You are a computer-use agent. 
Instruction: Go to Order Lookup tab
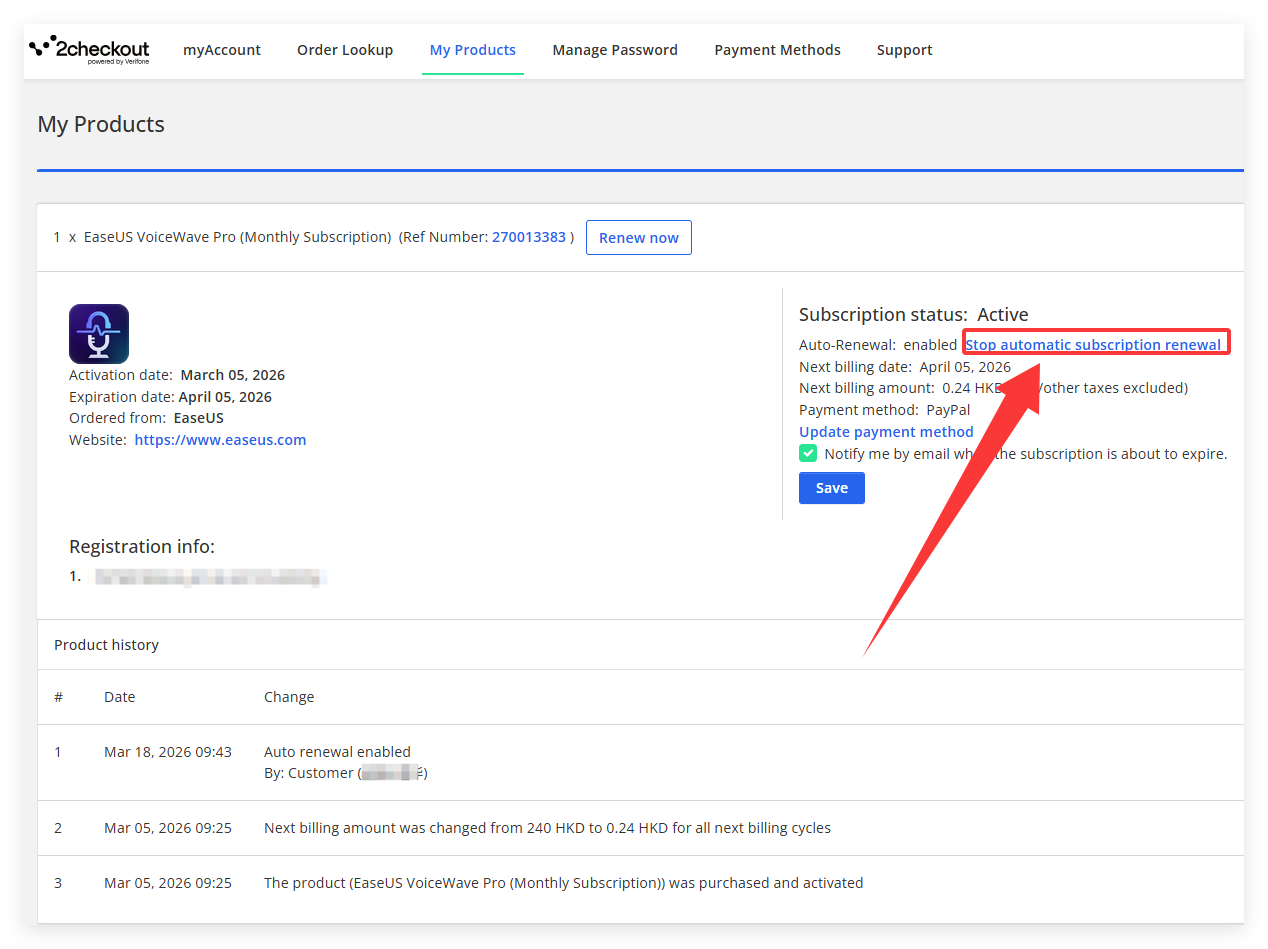point(345,50)
